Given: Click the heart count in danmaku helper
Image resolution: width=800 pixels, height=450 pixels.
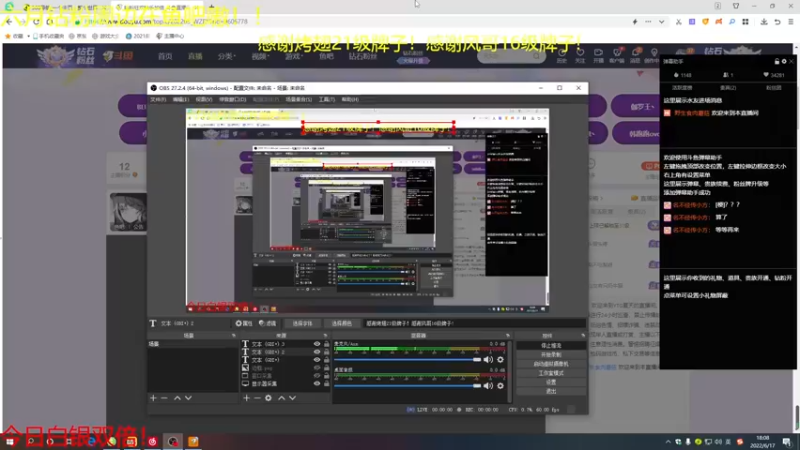Looking at the screenshot, I should coord(774,75).
